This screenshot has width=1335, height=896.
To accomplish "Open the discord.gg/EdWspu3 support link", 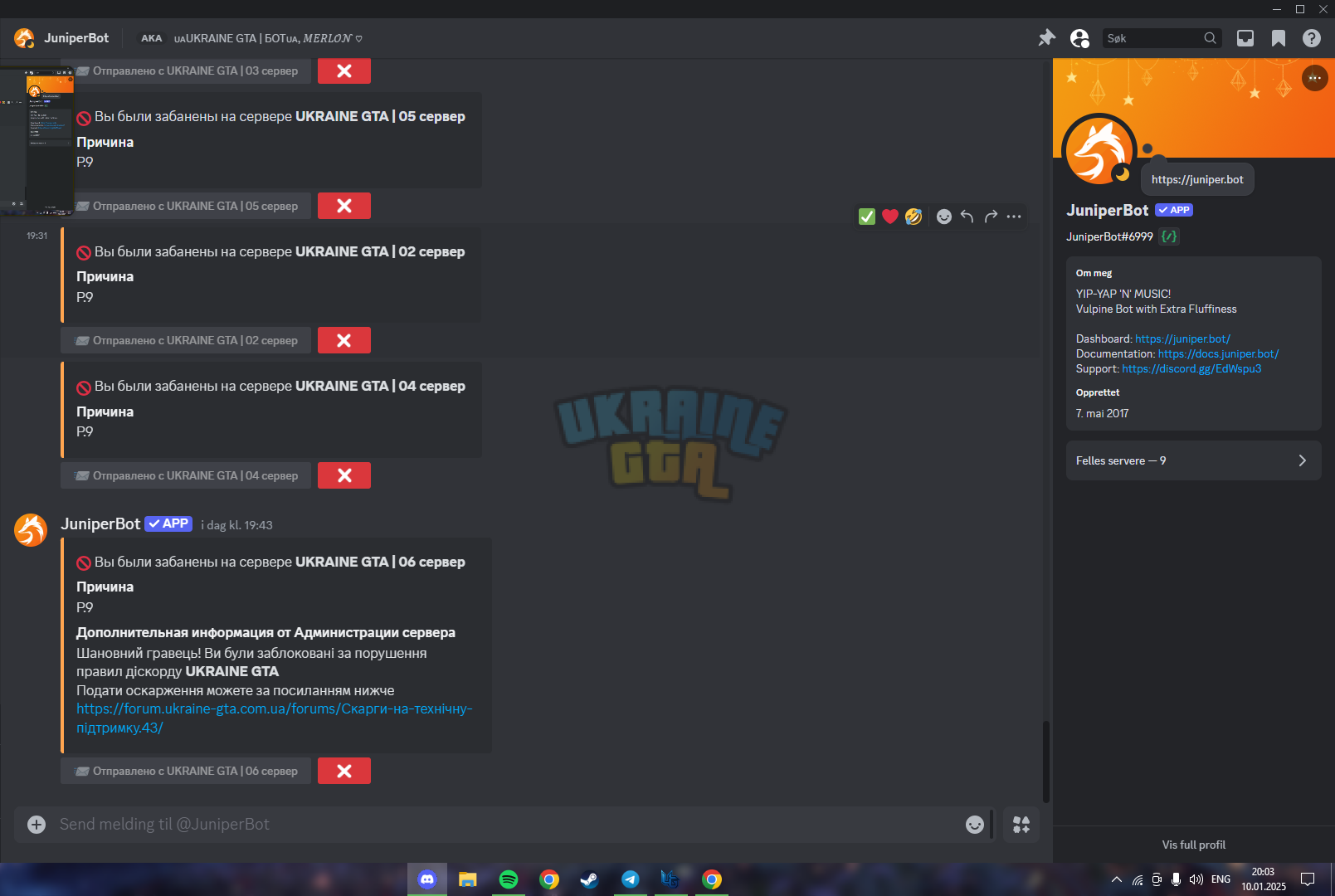I will tap(1191, 368).
